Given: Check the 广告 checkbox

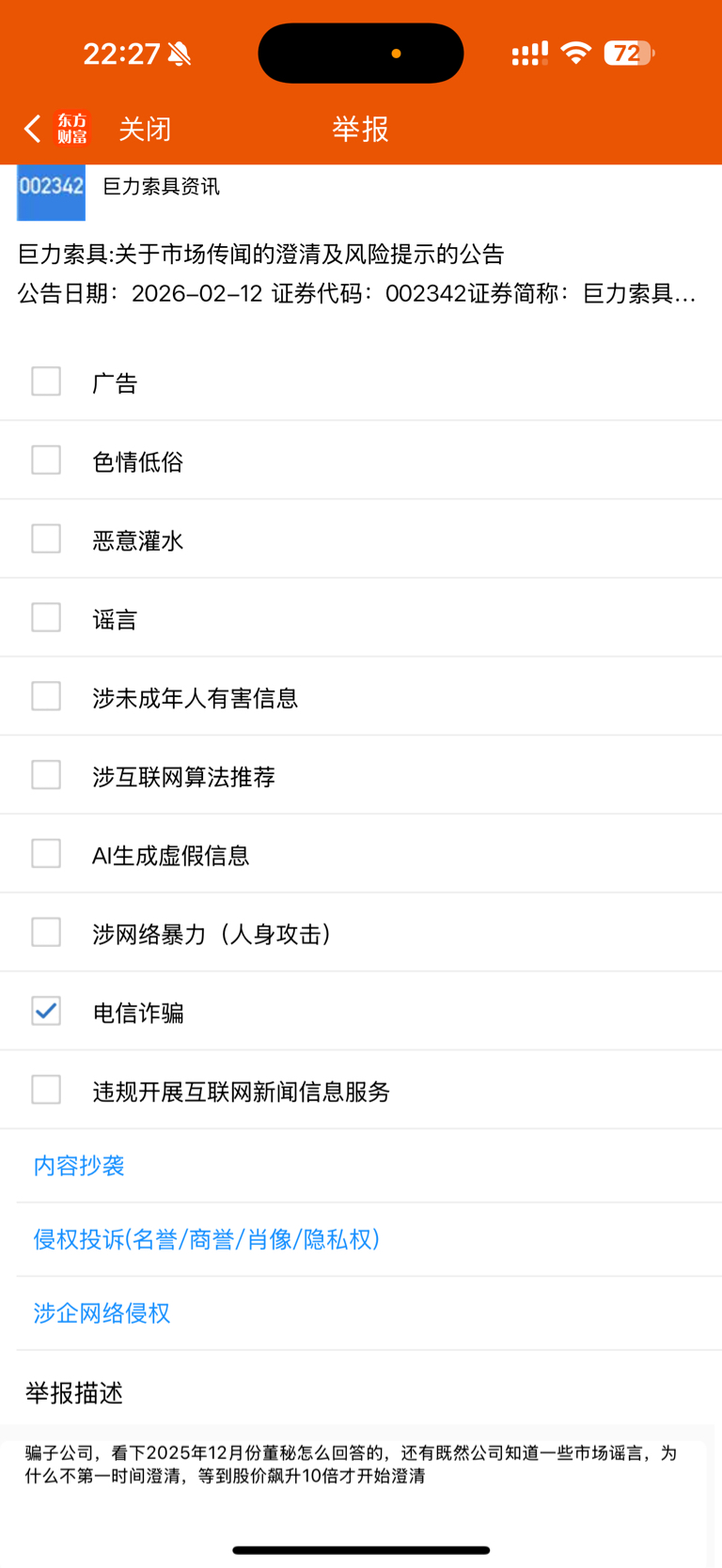Looking at the screenshot, I should [46, 381].
